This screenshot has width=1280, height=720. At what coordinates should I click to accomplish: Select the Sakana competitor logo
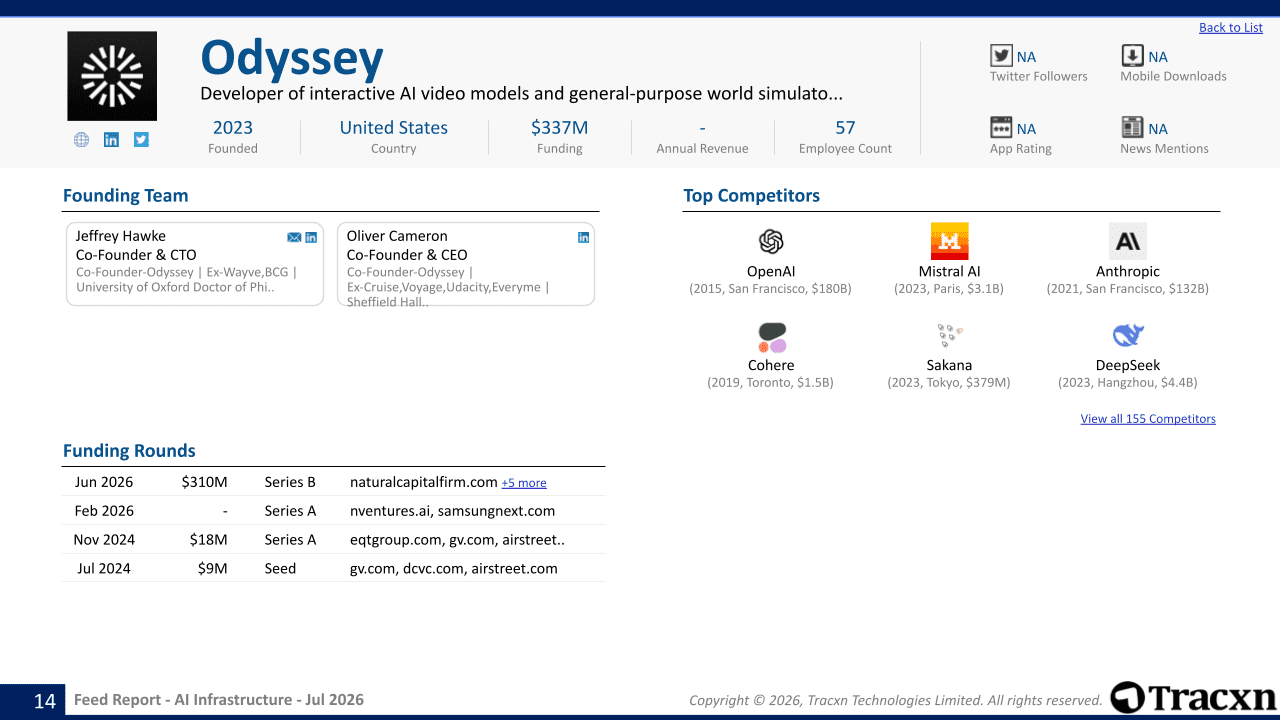[x=949, y=335]
